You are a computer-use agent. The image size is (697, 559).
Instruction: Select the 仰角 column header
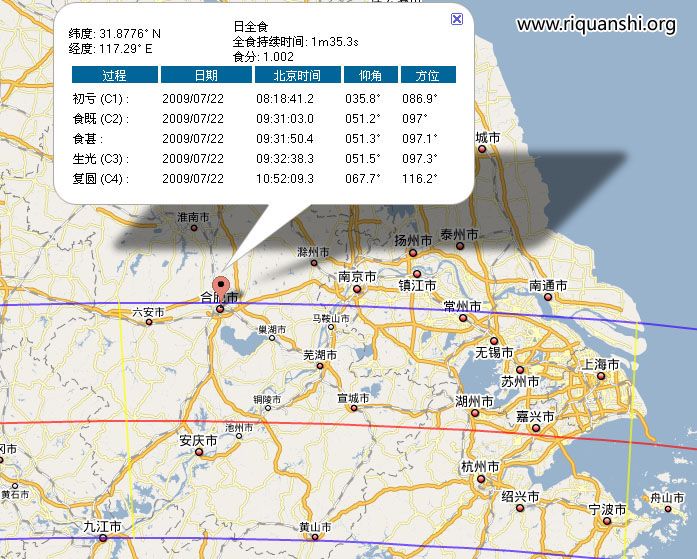pos(370,75)
